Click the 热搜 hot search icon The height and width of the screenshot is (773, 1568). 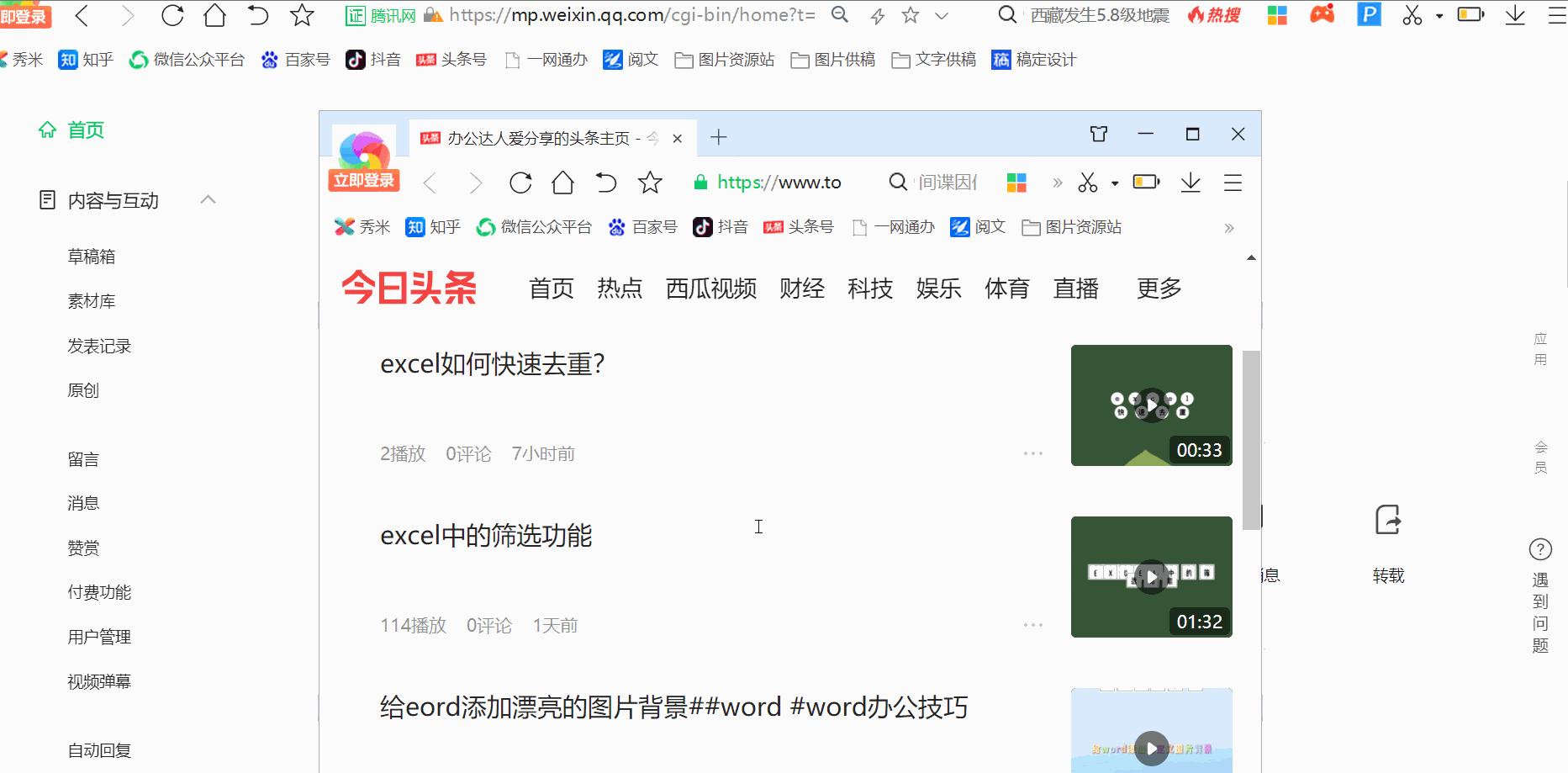click(x=1212, y=14)
